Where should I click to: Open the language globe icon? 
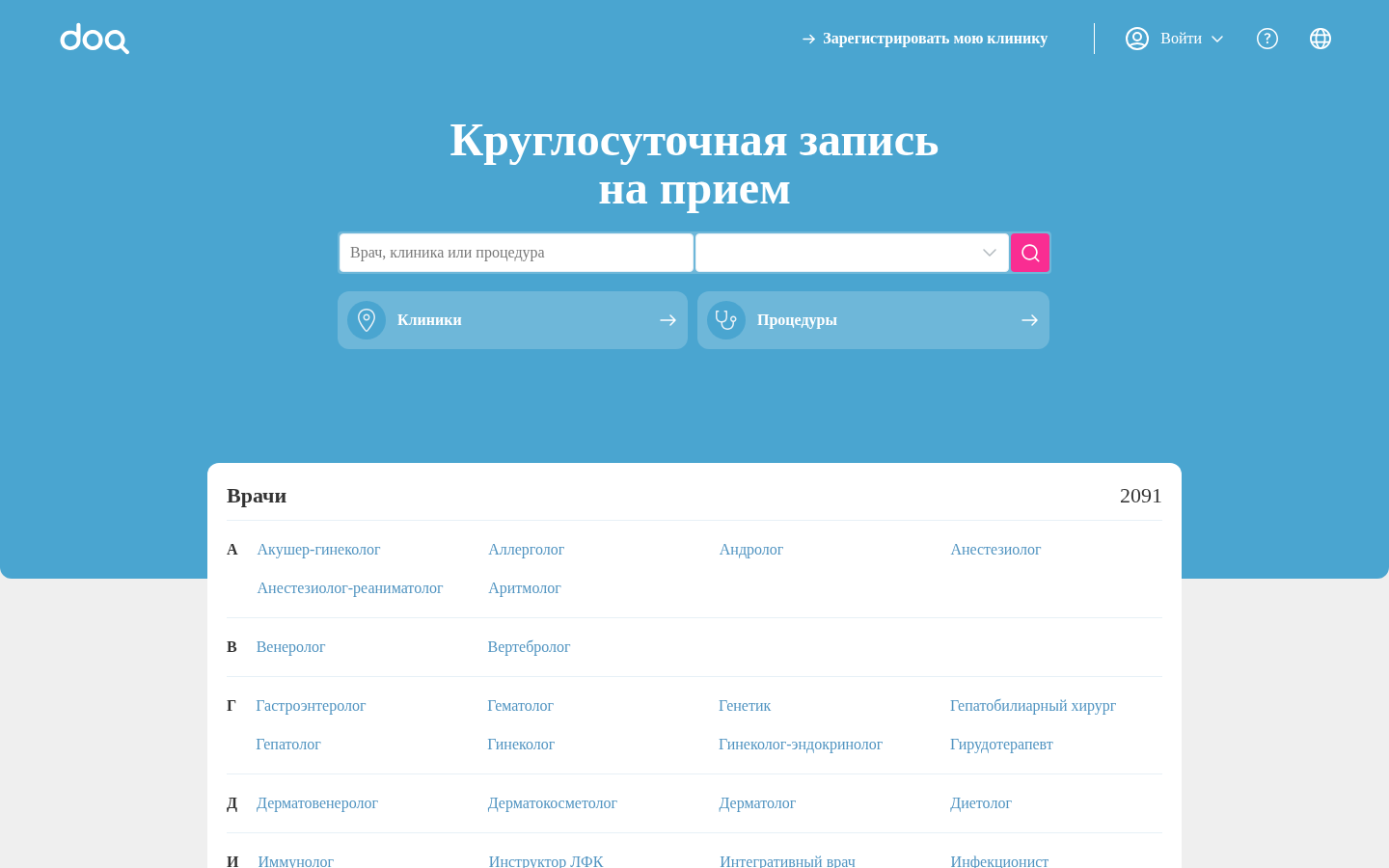click(1321, 39)
